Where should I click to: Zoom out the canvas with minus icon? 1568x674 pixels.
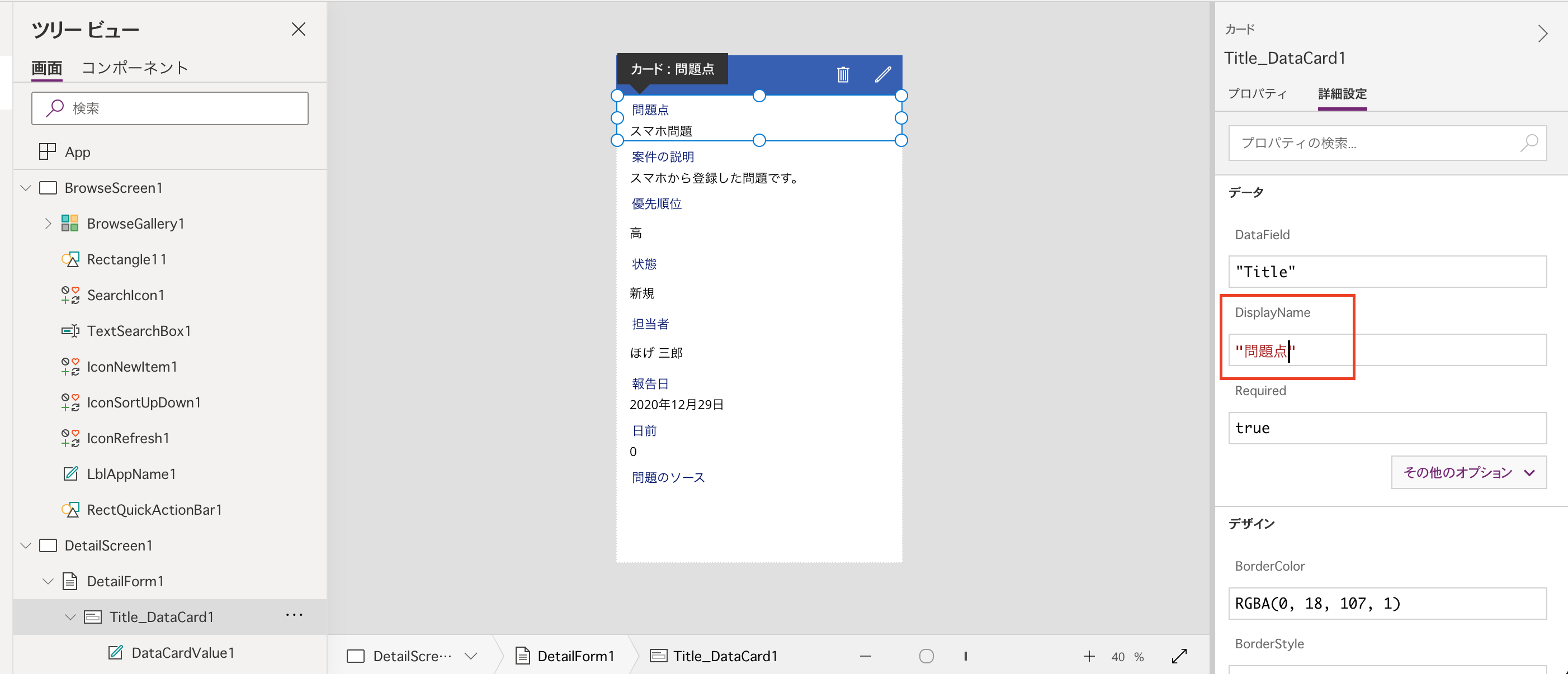865,656
